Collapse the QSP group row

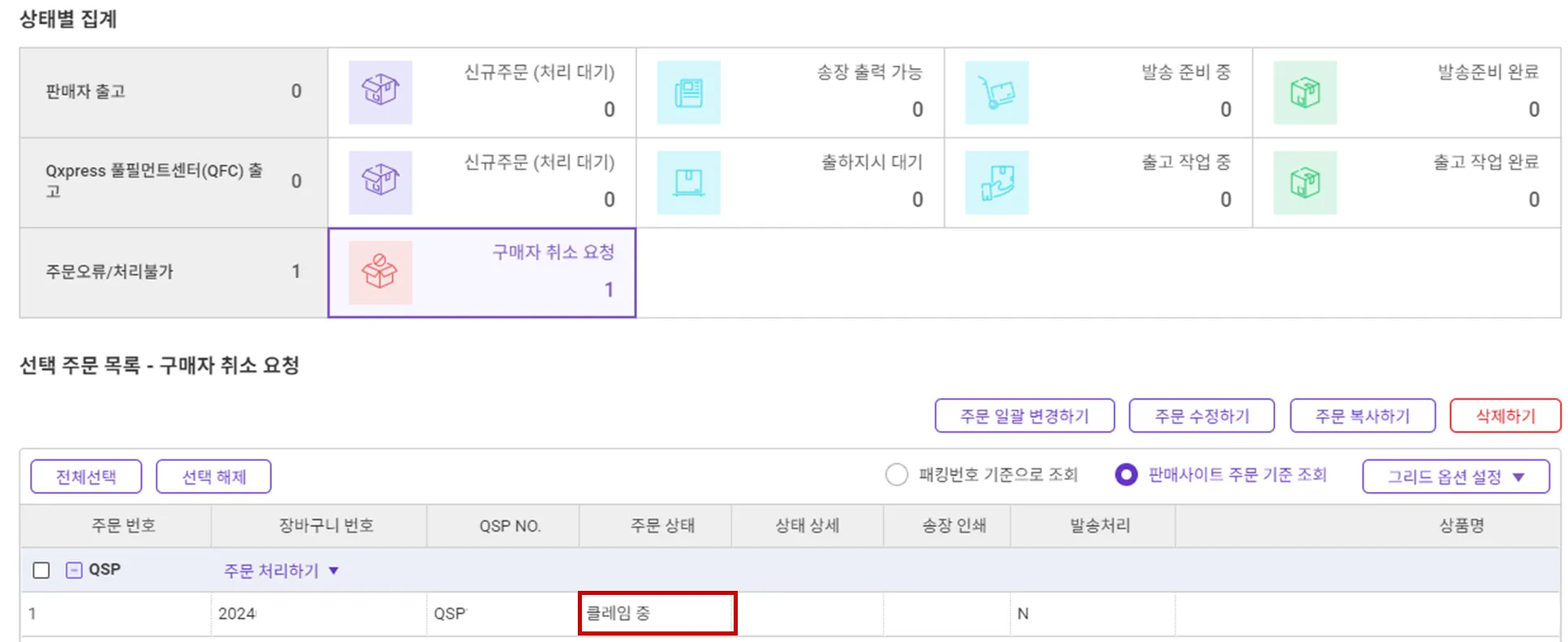pyautogui.click(x=74, y=571)
